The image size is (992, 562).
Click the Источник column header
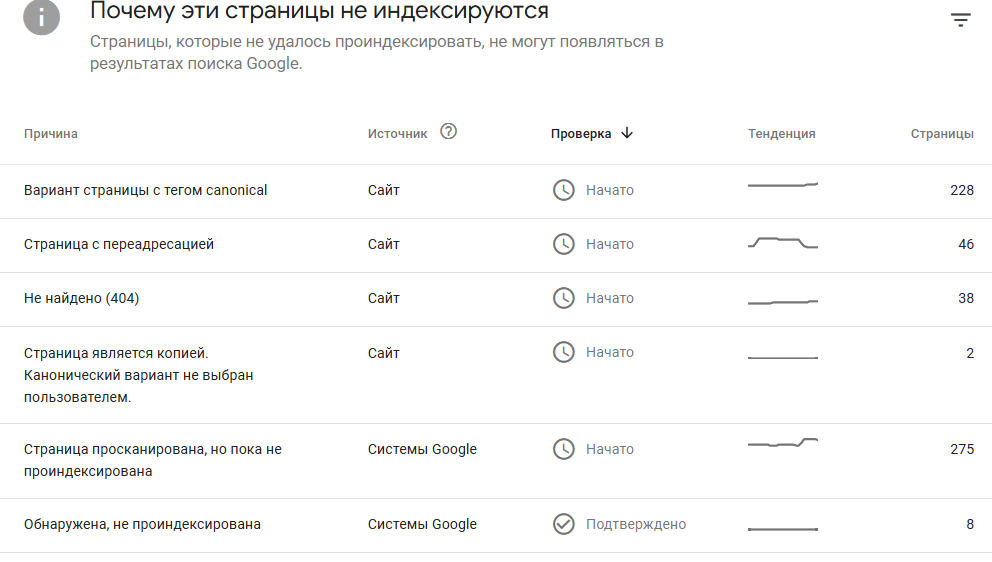point(397,134)
